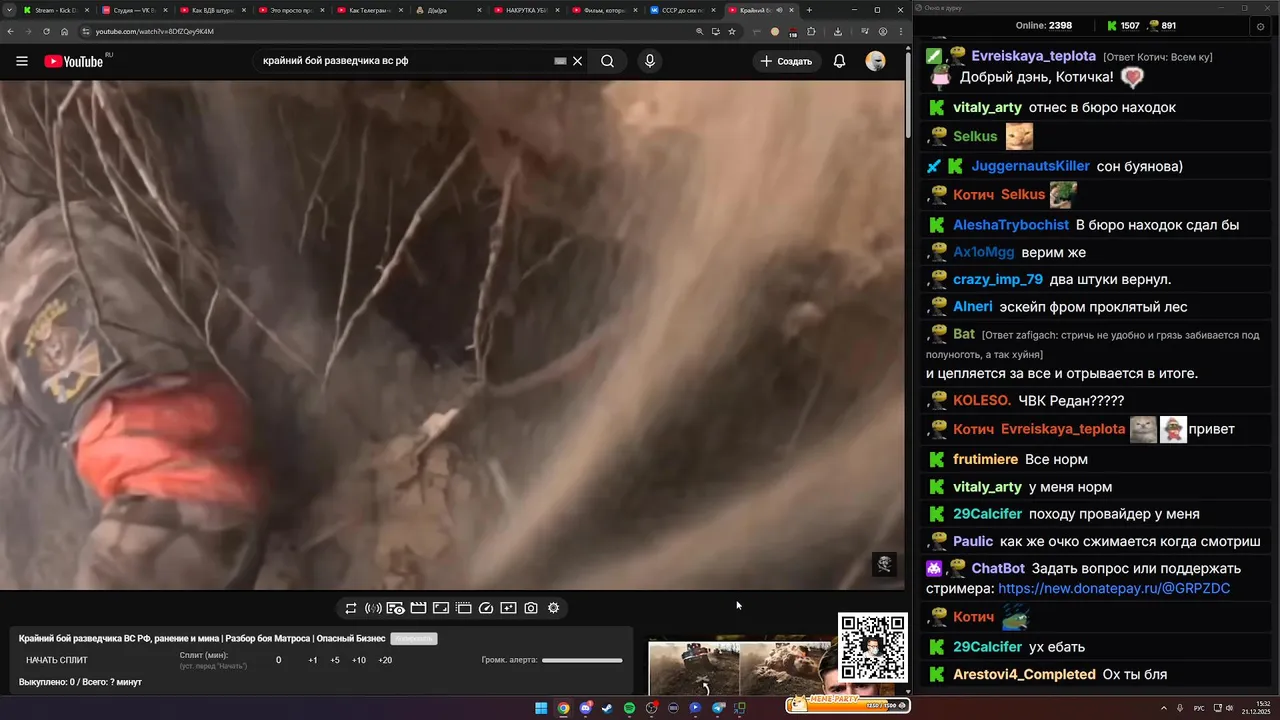Click the dotted-frame pop-up player icon
The width and height of the screenshot is (1280, 720).
(464, 608)
